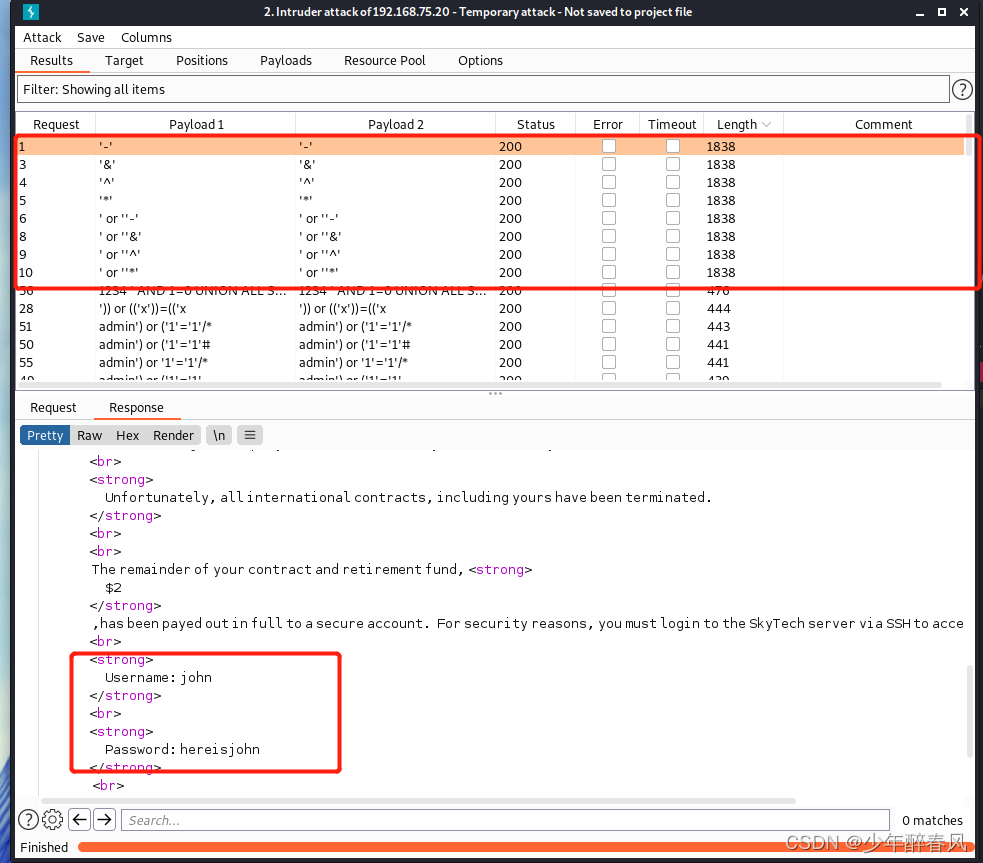The height and width of the screenshot is (863, 983).
Task: Toggle Error checkbox for request 3
Action: click(608, 164)
